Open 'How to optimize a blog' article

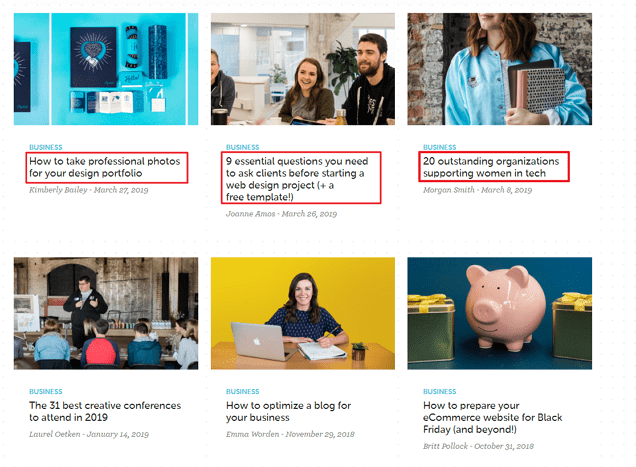(288, 411)
